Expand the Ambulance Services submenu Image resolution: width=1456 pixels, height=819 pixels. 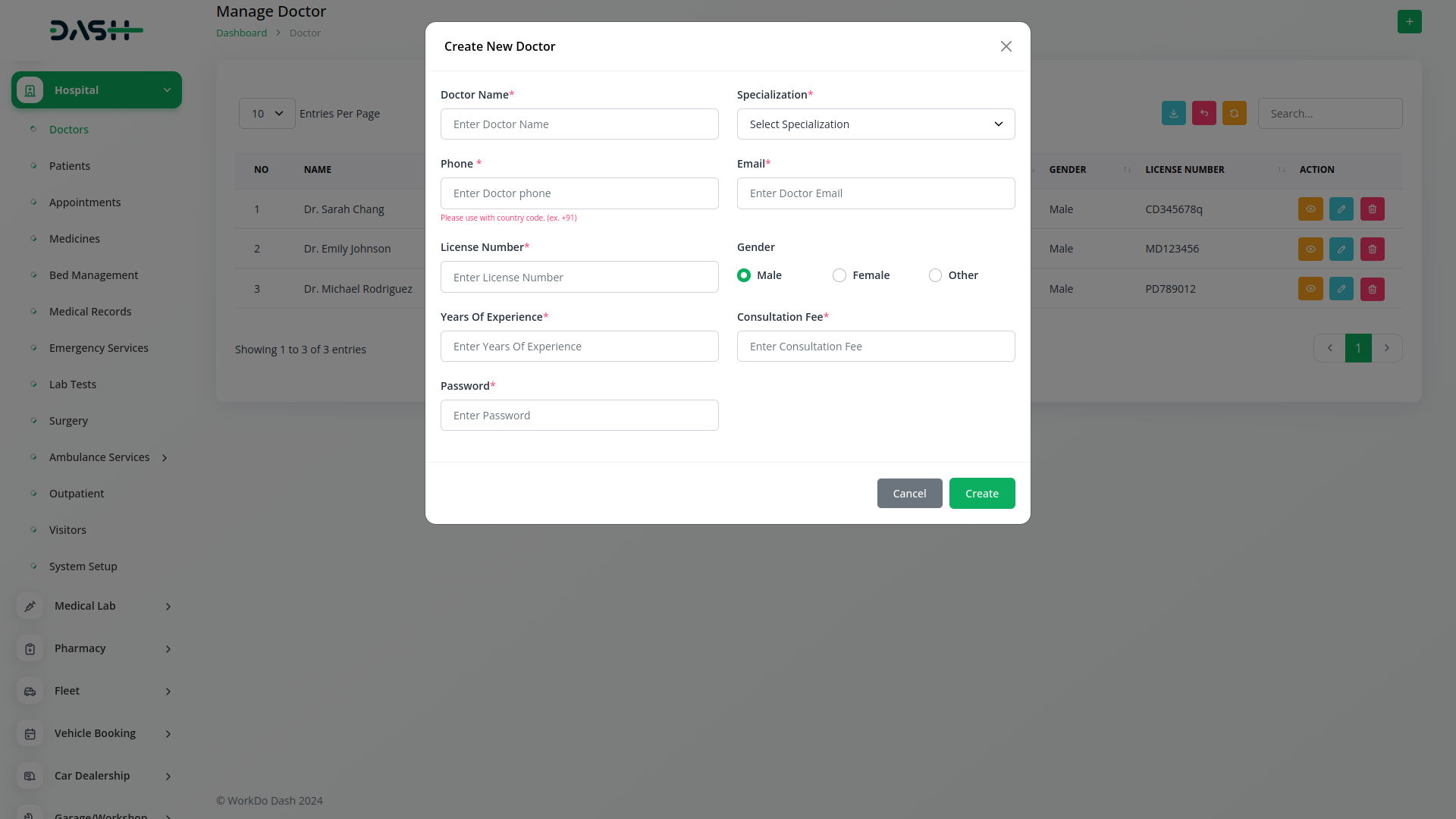coord(165,458)
